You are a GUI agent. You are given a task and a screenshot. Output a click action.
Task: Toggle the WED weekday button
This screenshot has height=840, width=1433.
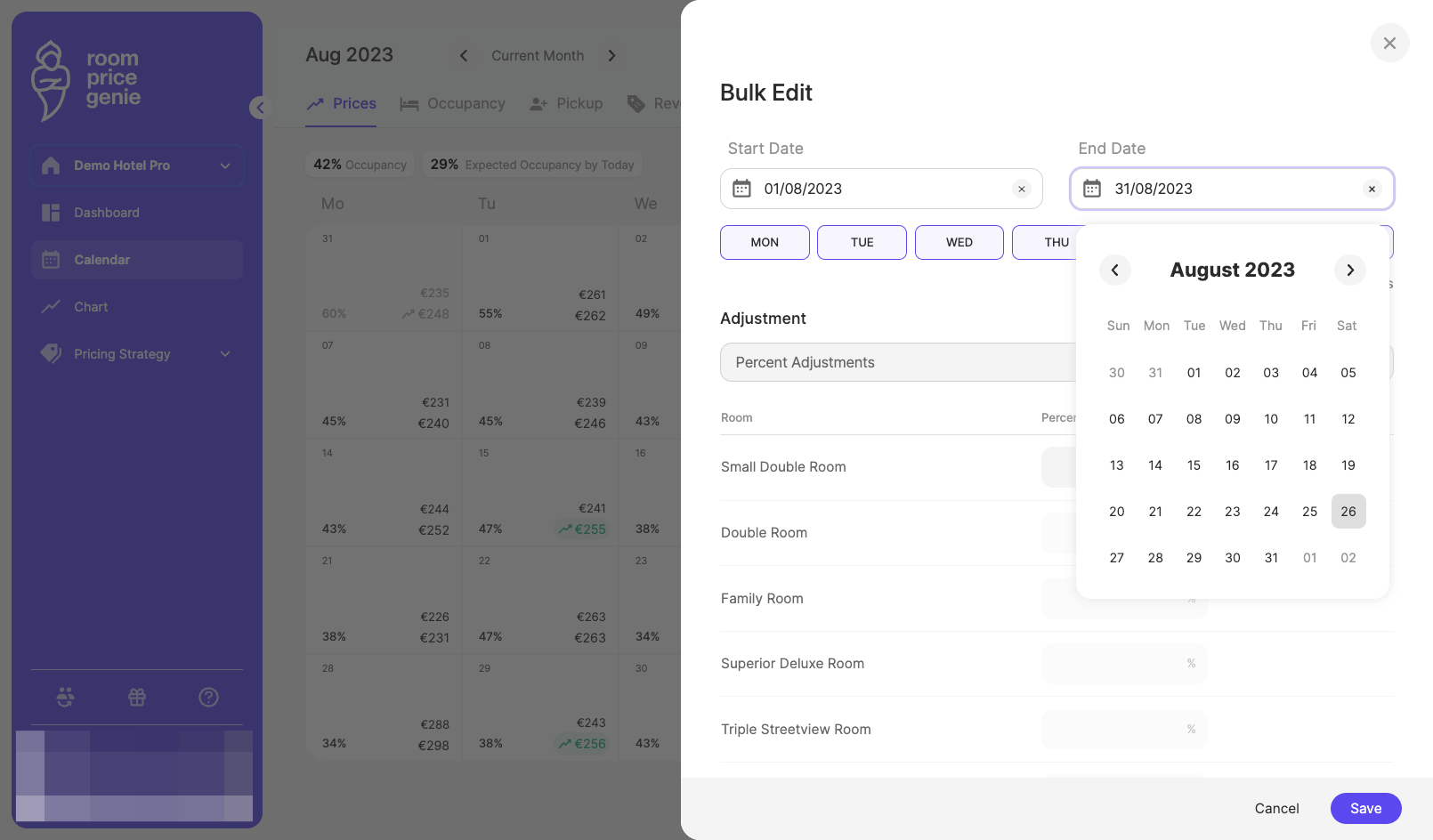click(x=959, y=242)
